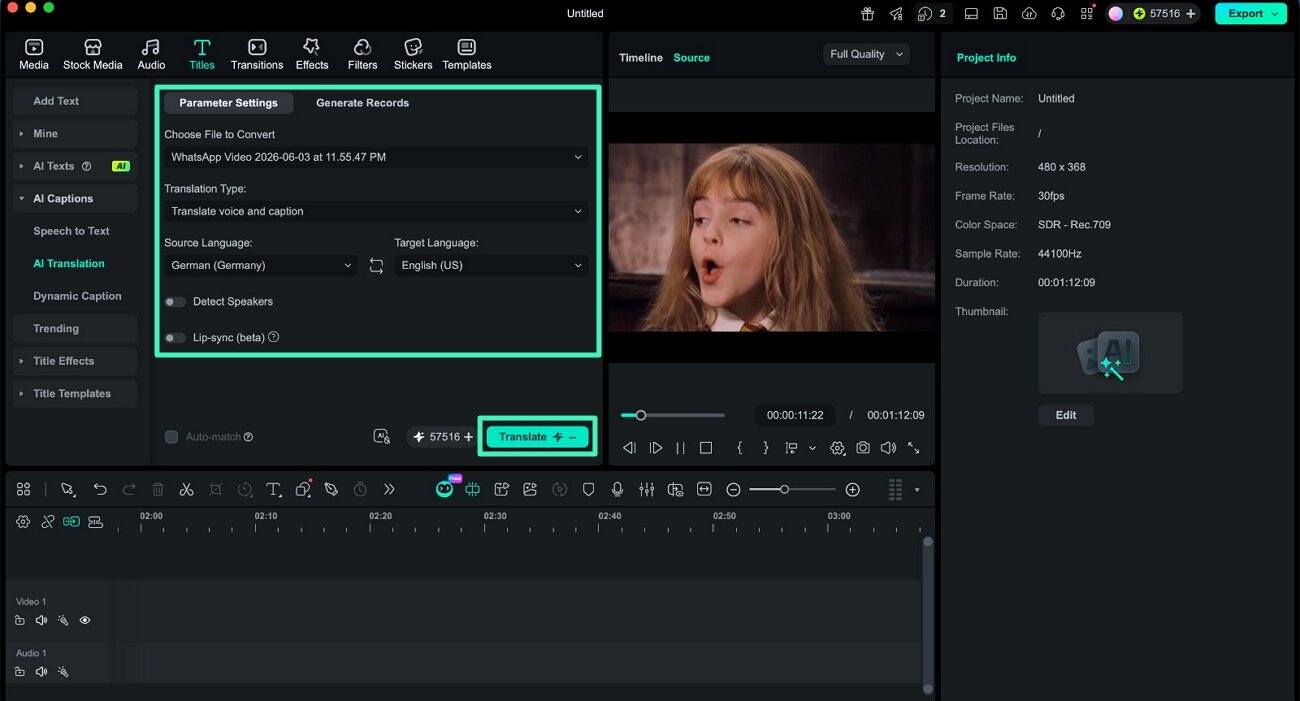Click the Translate button
1300x701 pixels.
point(537,437)
